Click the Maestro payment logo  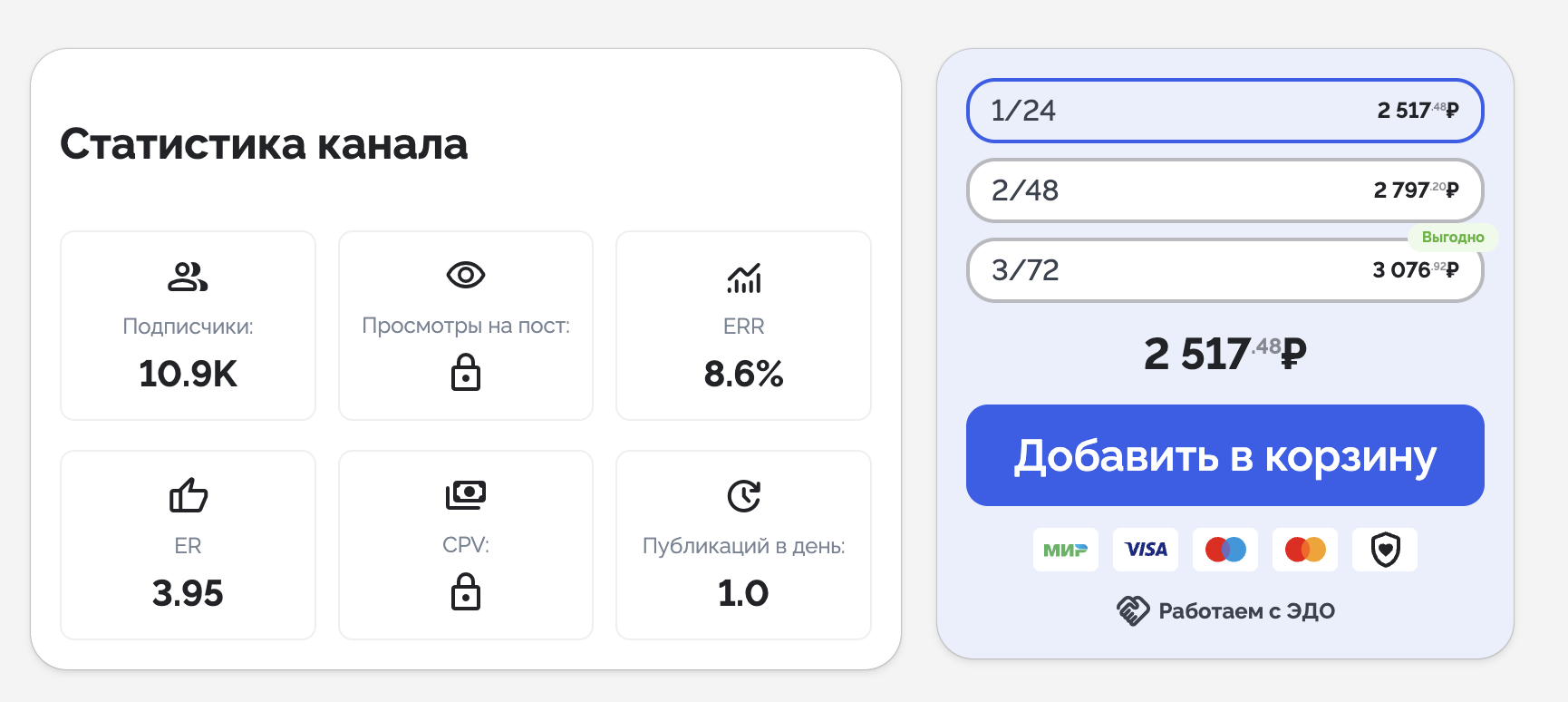pyautogui.click(x=1225, y=550)
